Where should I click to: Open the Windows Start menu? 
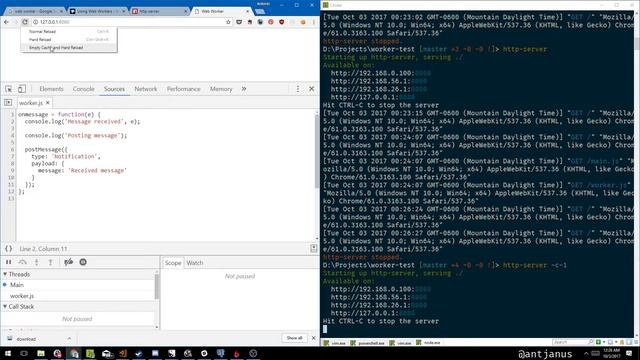(x=8, y=353)
